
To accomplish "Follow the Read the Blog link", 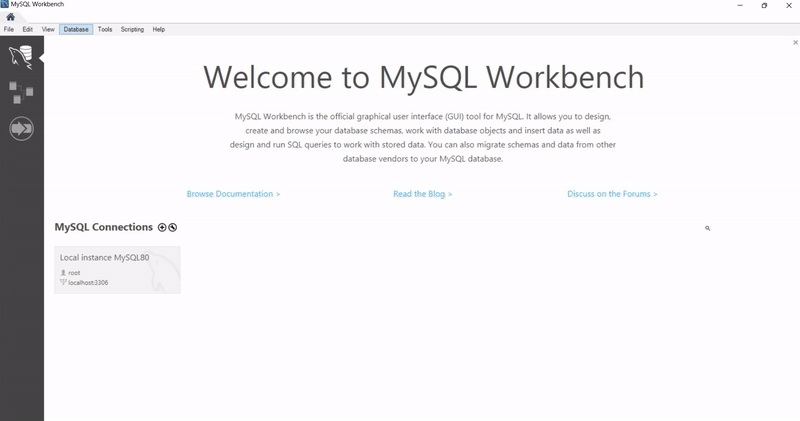I will [422, 194].
